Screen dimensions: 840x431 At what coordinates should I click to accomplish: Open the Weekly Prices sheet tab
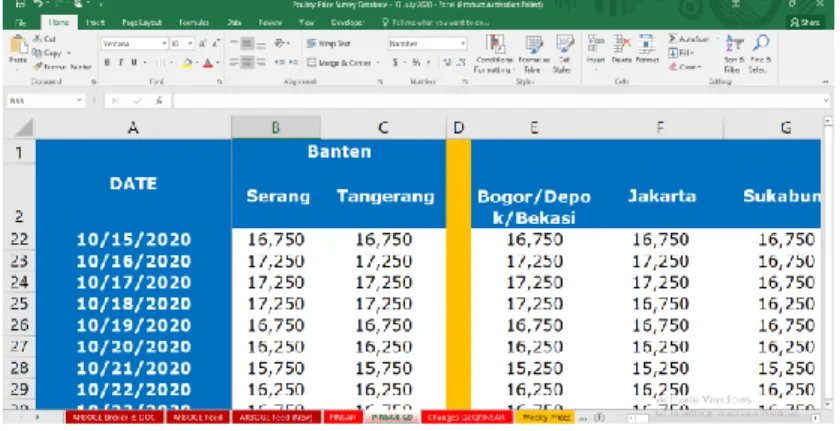544,417
